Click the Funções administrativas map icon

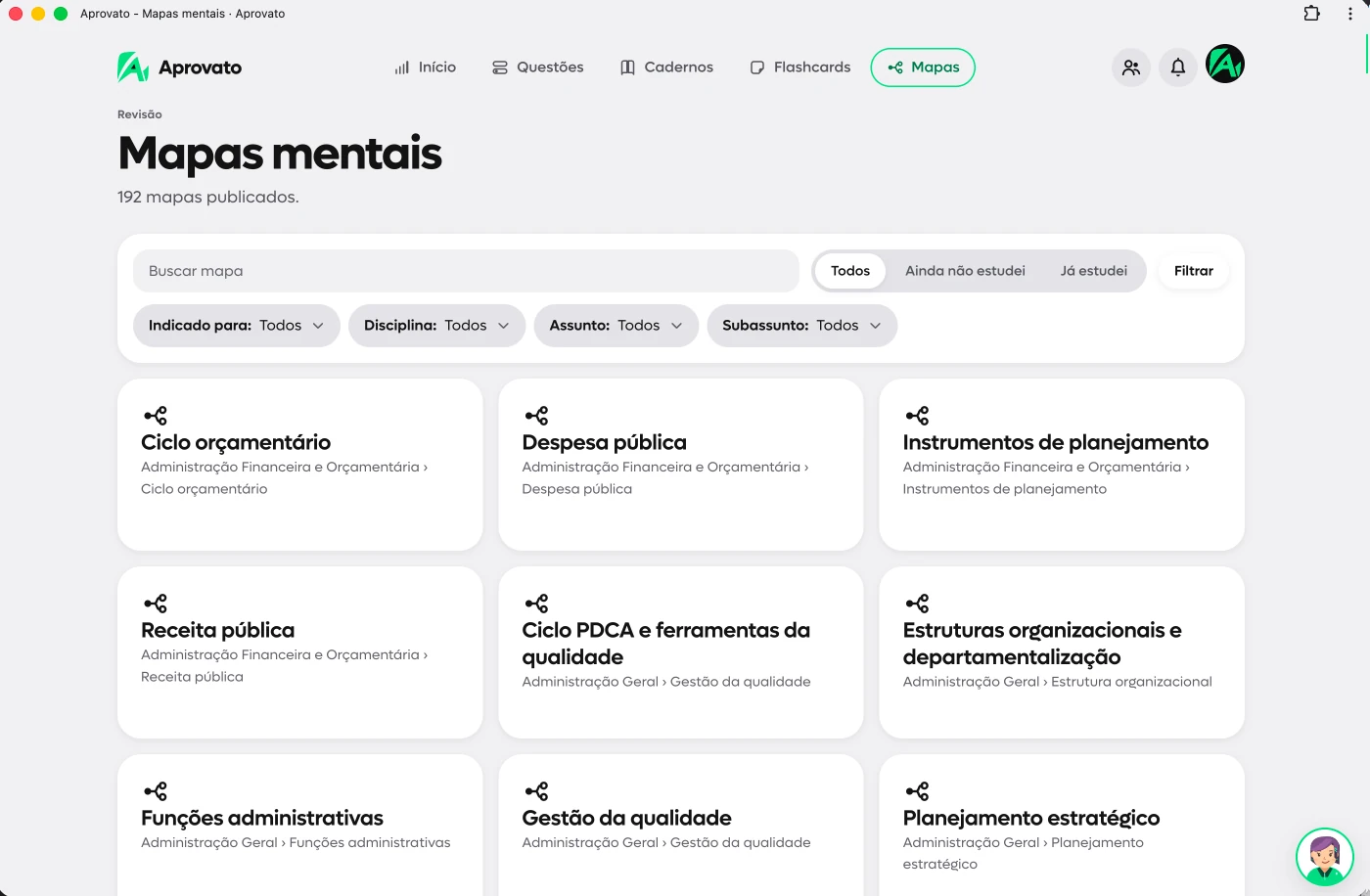coord(156,791)
